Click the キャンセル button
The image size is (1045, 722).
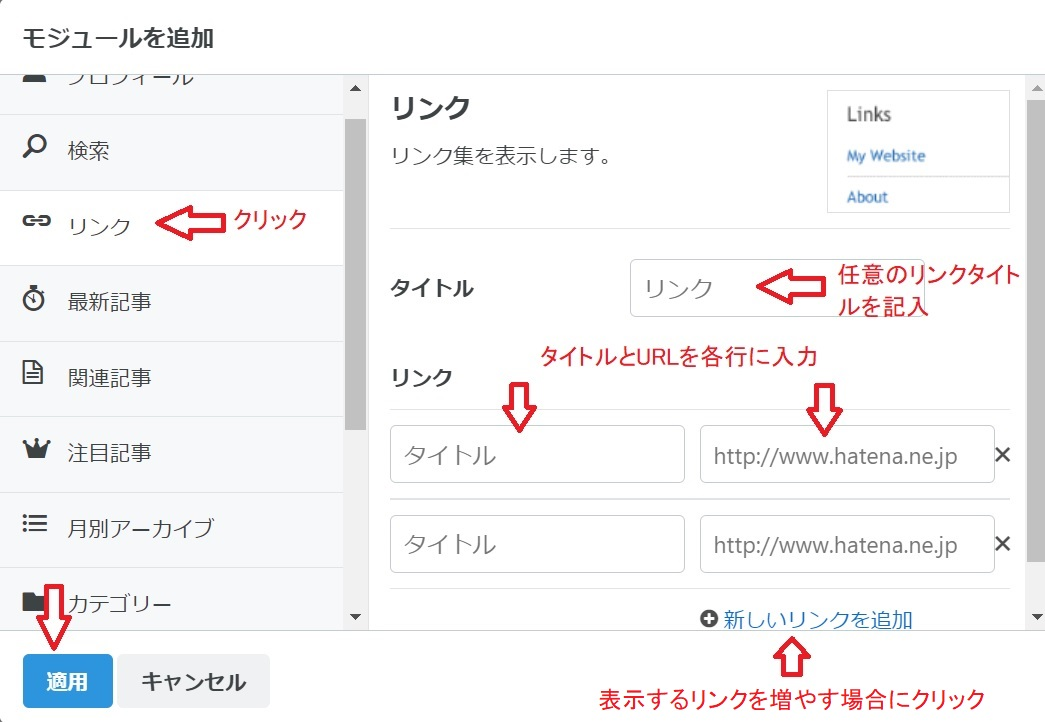pos(193,680)
